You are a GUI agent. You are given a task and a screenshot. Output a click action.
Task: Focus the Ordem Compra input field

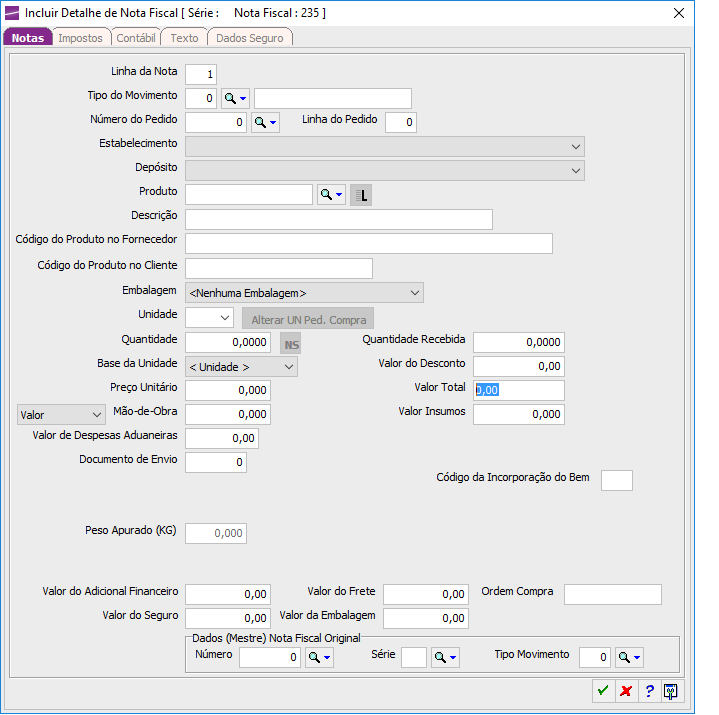pyautogui.click(x=612, y=595)
